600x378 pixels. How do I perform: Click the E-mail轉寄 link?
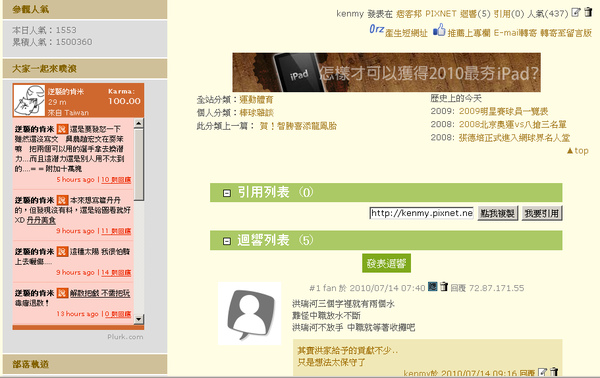515,33
